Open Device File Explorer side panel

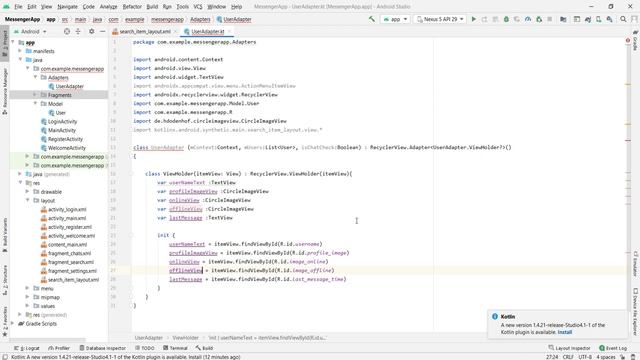click(x=636, y=312)
